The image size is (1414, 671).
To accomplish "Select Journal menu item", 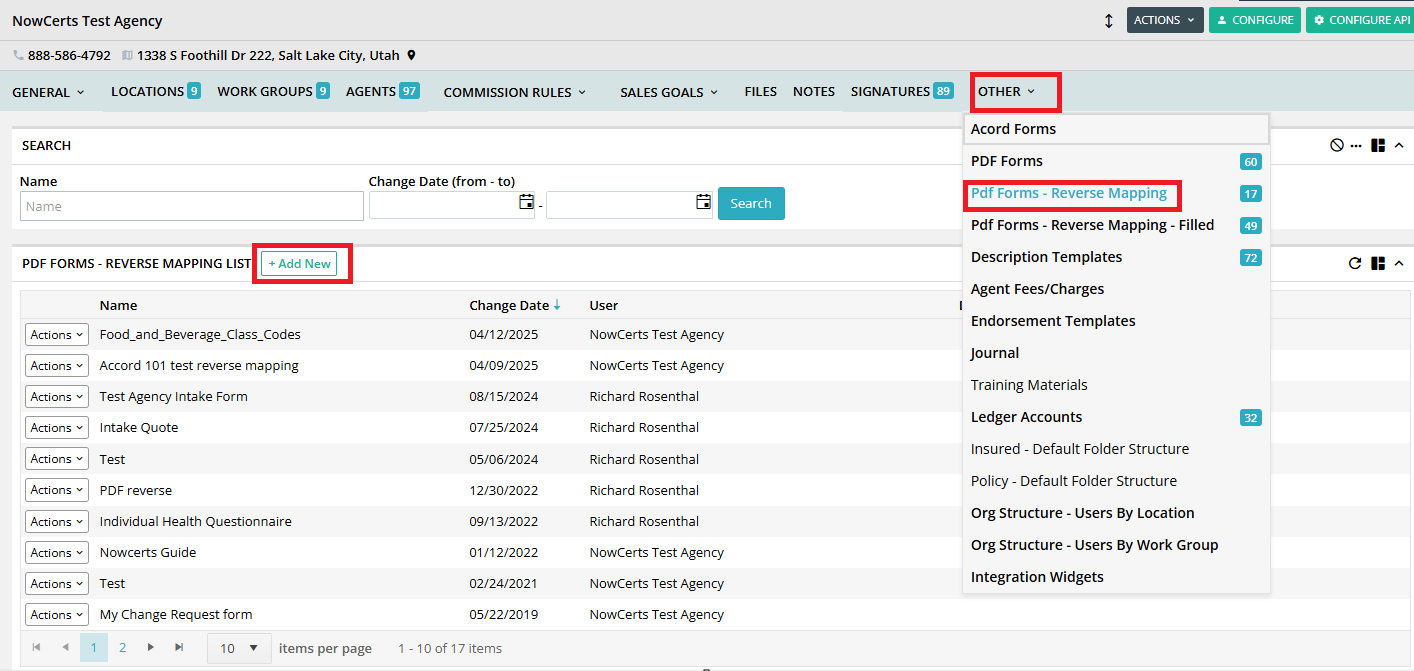I will click(x=1116, y=353).
